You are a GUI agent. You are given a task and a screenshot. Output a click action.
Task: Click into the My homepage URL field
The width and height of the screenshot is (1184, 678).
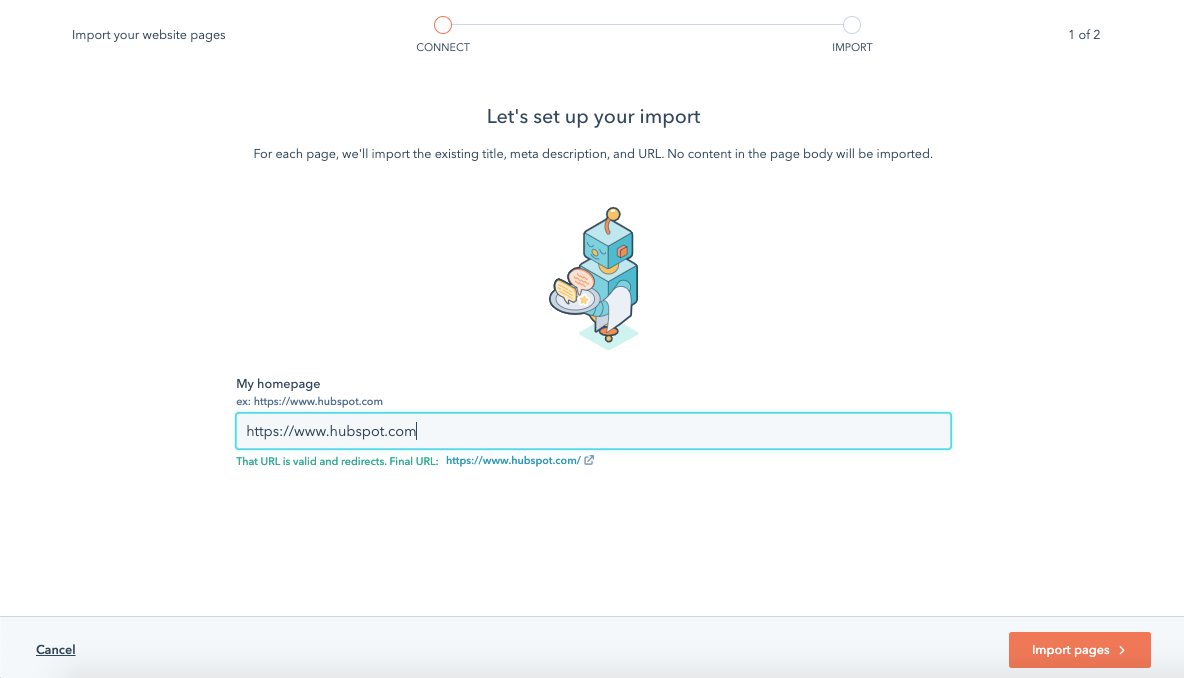(x=594, y=431)
